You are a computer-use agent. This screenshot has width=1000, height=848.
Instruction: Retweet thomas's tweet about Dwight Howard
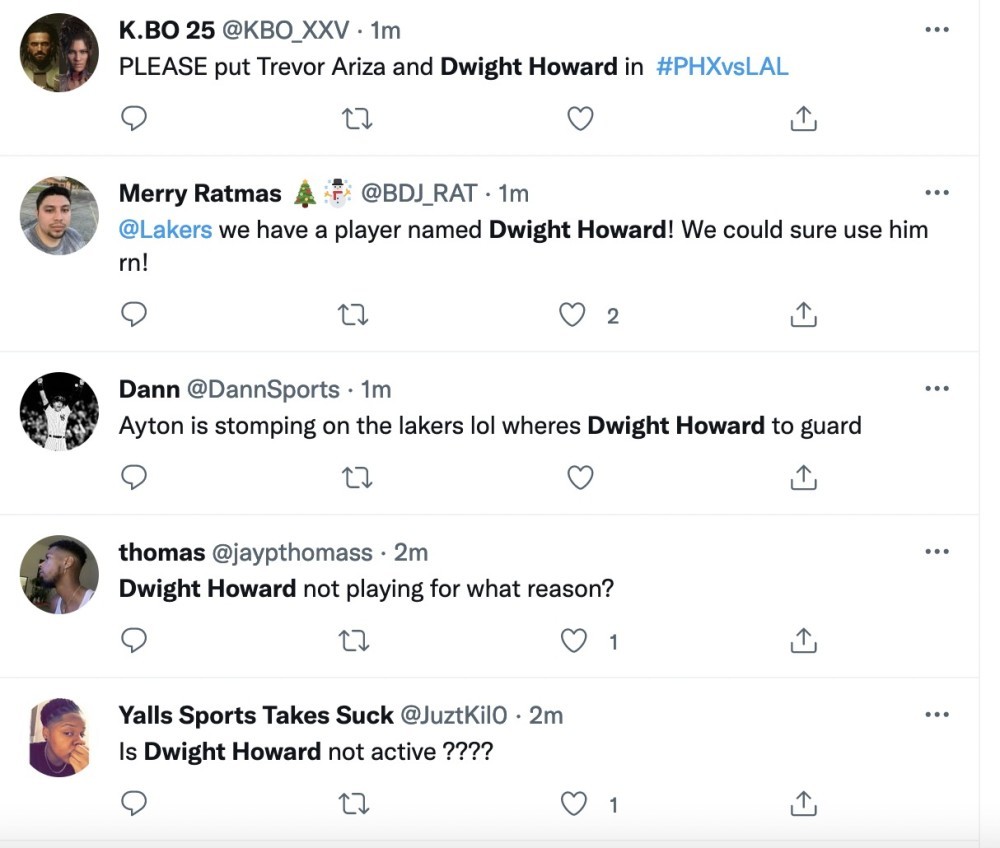(353, 641)
